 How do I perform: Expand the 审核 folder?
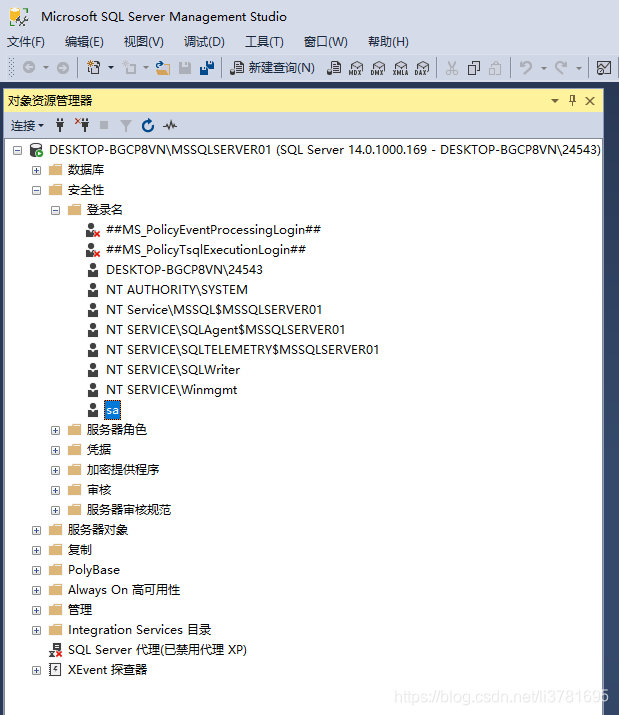pyautogui.click(x=55, y=490)
